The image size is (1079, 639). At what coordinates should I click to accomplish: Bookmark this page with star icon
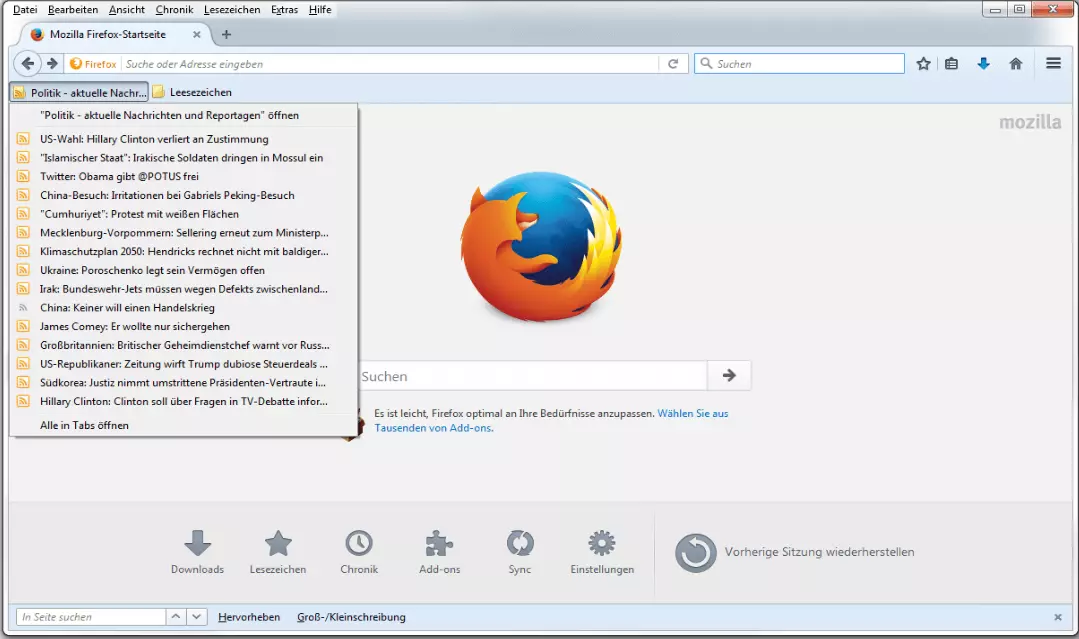point(923,64)
